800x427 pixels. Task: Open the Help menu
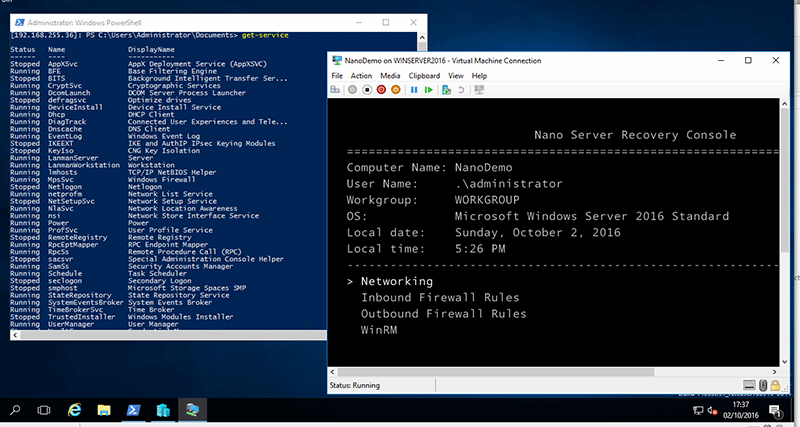479,76
